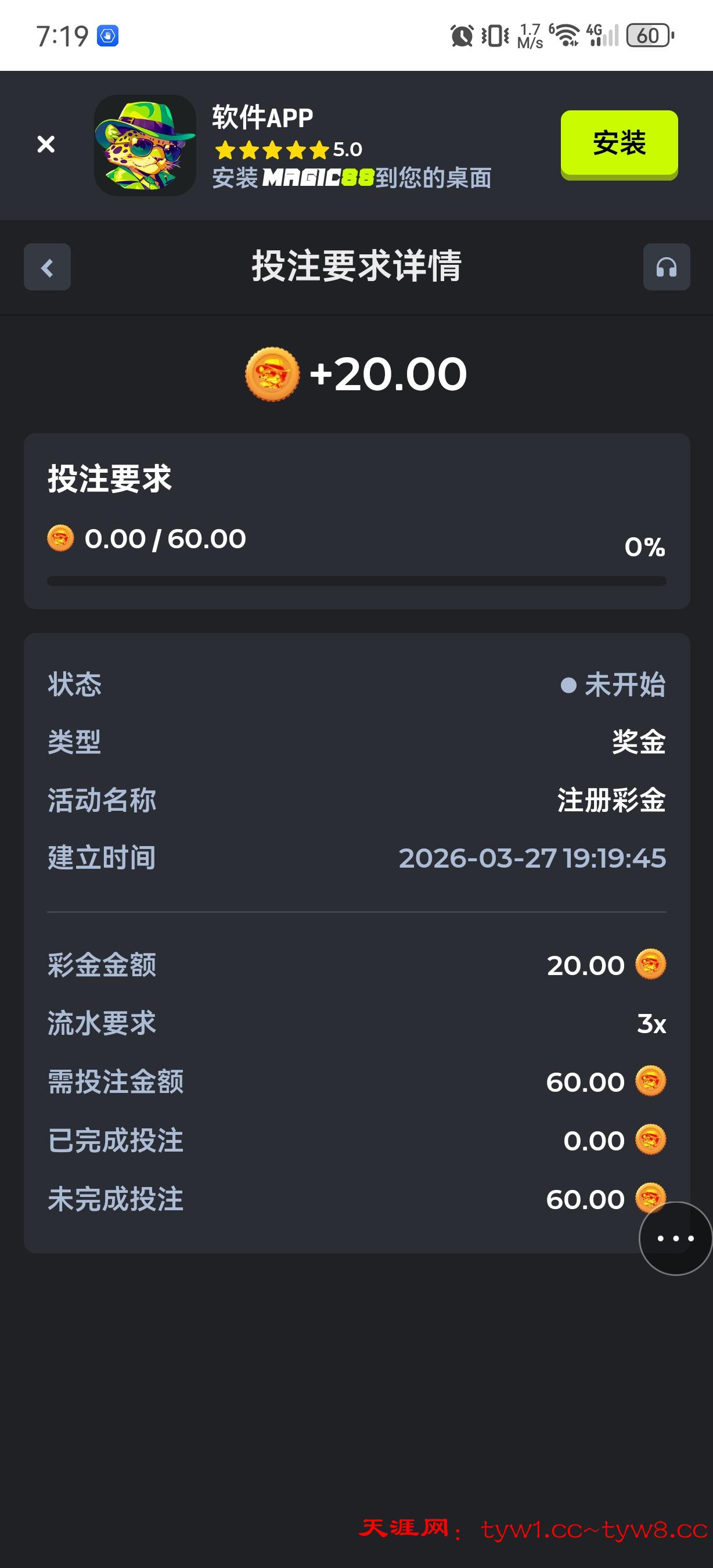Tap the 投注要求详情 page title
713x1568 pixels.
point(356,267)
